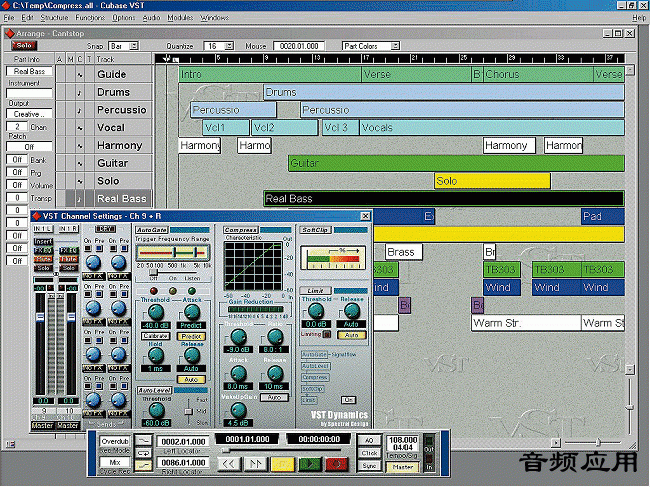Screen dimensions: 650x487
Task: Click the MakeUpGain Auto button
Action: click(274, 397)
